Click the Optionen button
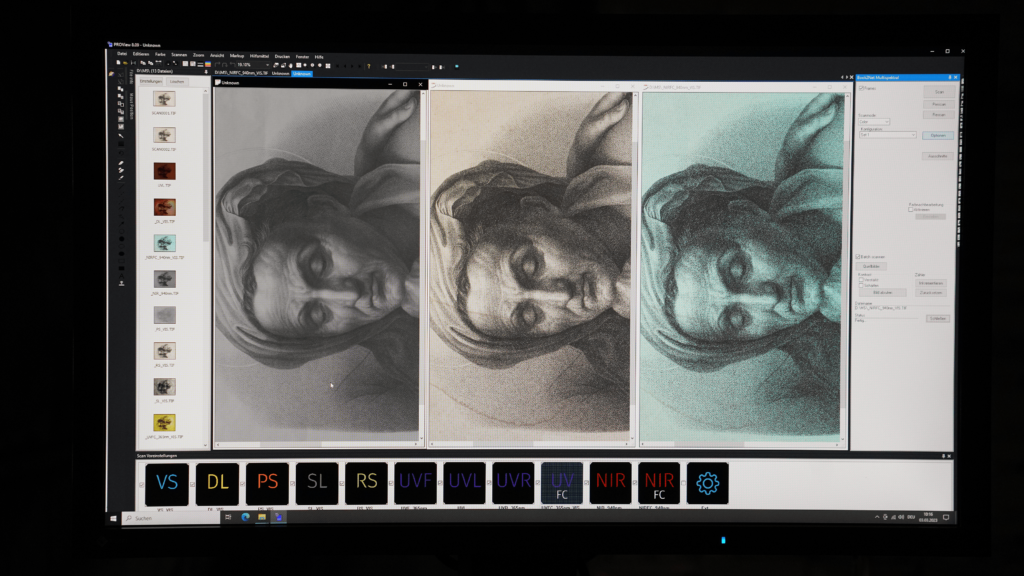This screenshot has width=1024, height=576. [x=938, y=135]
